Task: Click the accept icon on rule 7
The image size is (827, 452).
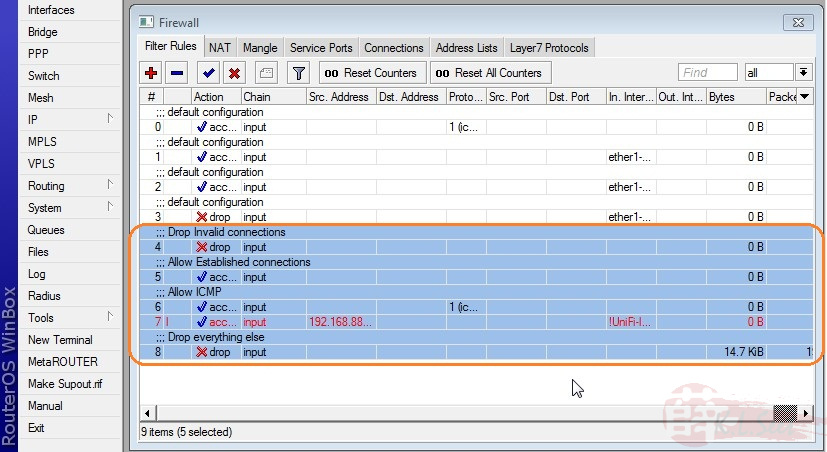Action: [201, 322]
